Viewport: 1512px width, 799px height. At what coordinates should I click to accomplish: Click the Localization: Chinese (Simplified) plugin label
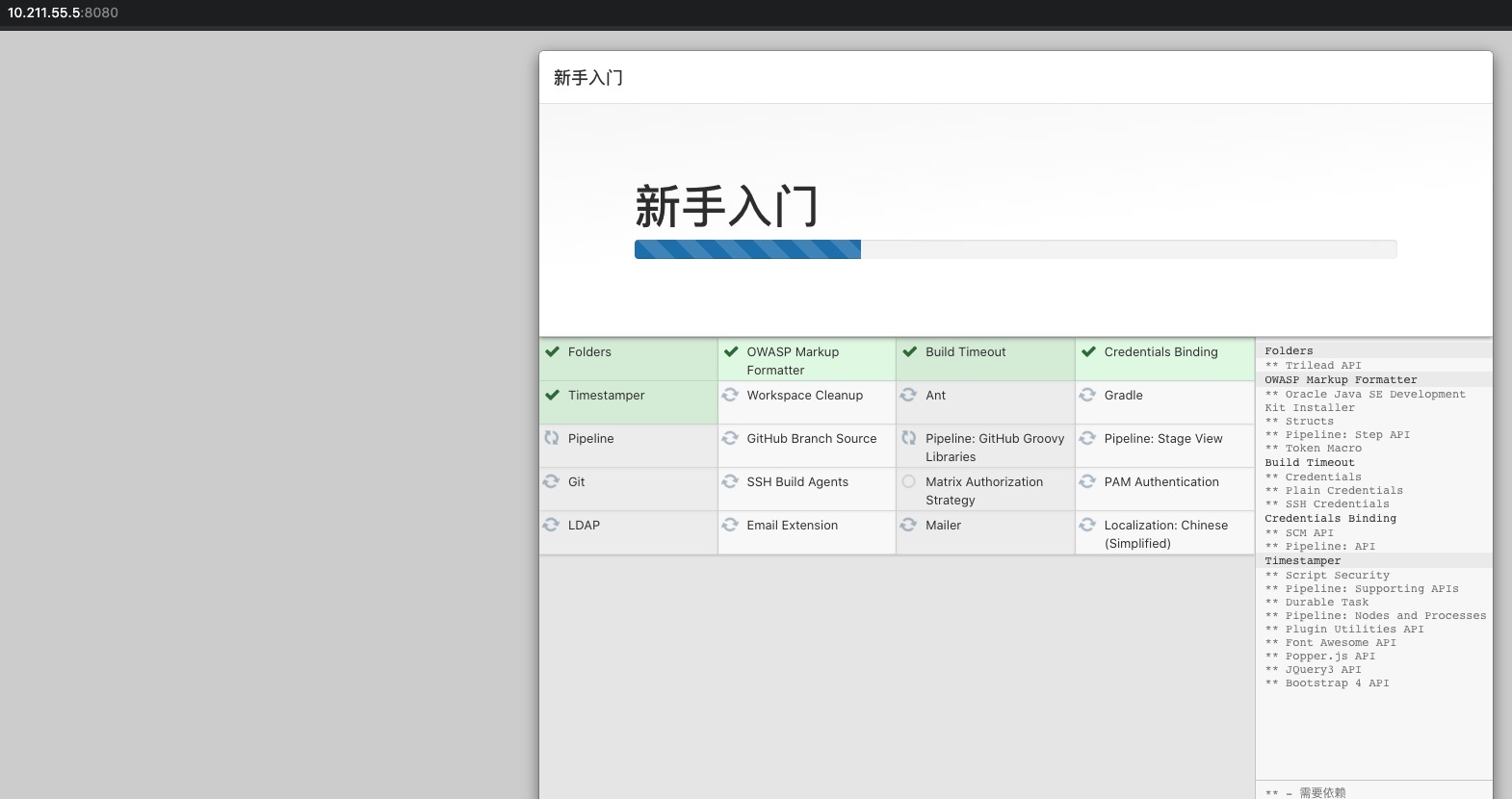point(1165,534)
